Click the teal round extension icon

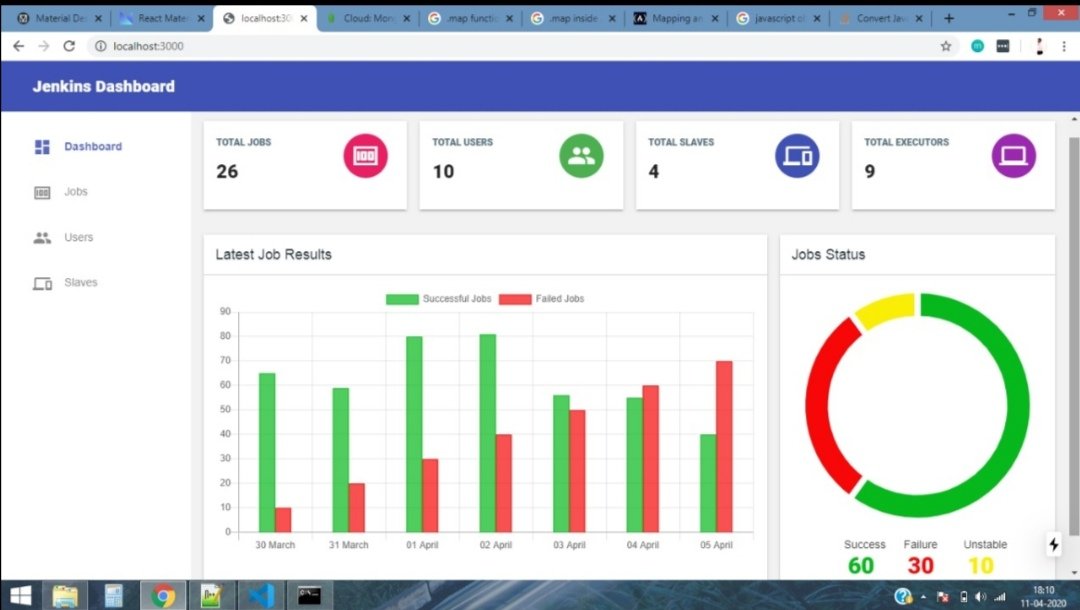[x=977, y=46]
